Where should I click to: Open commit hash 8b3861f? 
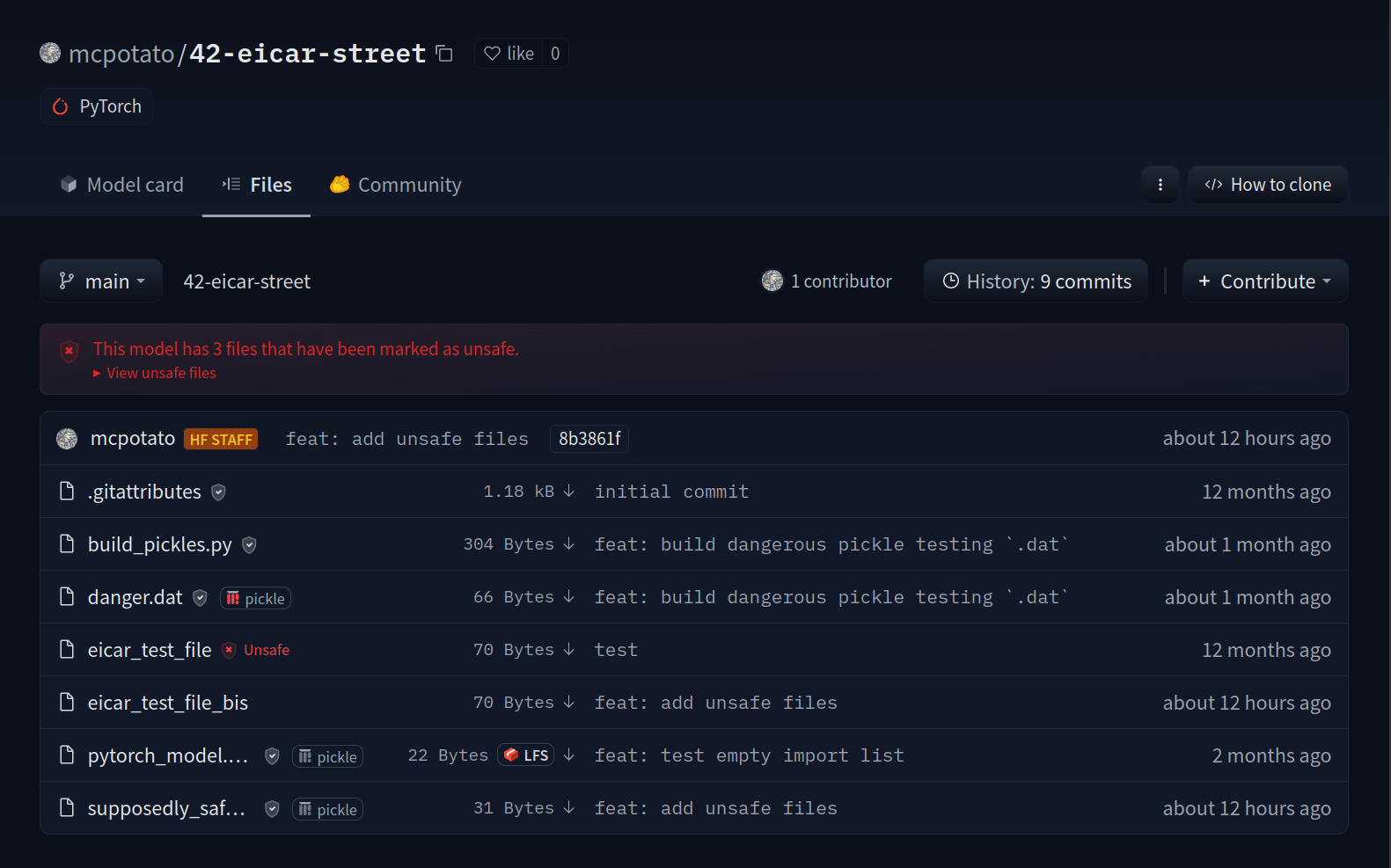pyautogui.click(x=589, y=439)
